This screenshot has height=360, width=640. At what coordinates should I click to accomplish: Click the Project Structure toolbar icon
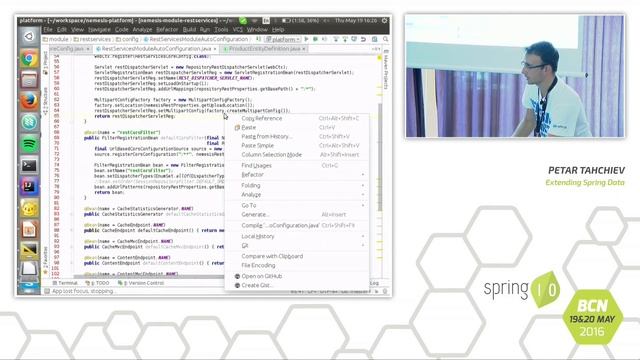point(374,39)
